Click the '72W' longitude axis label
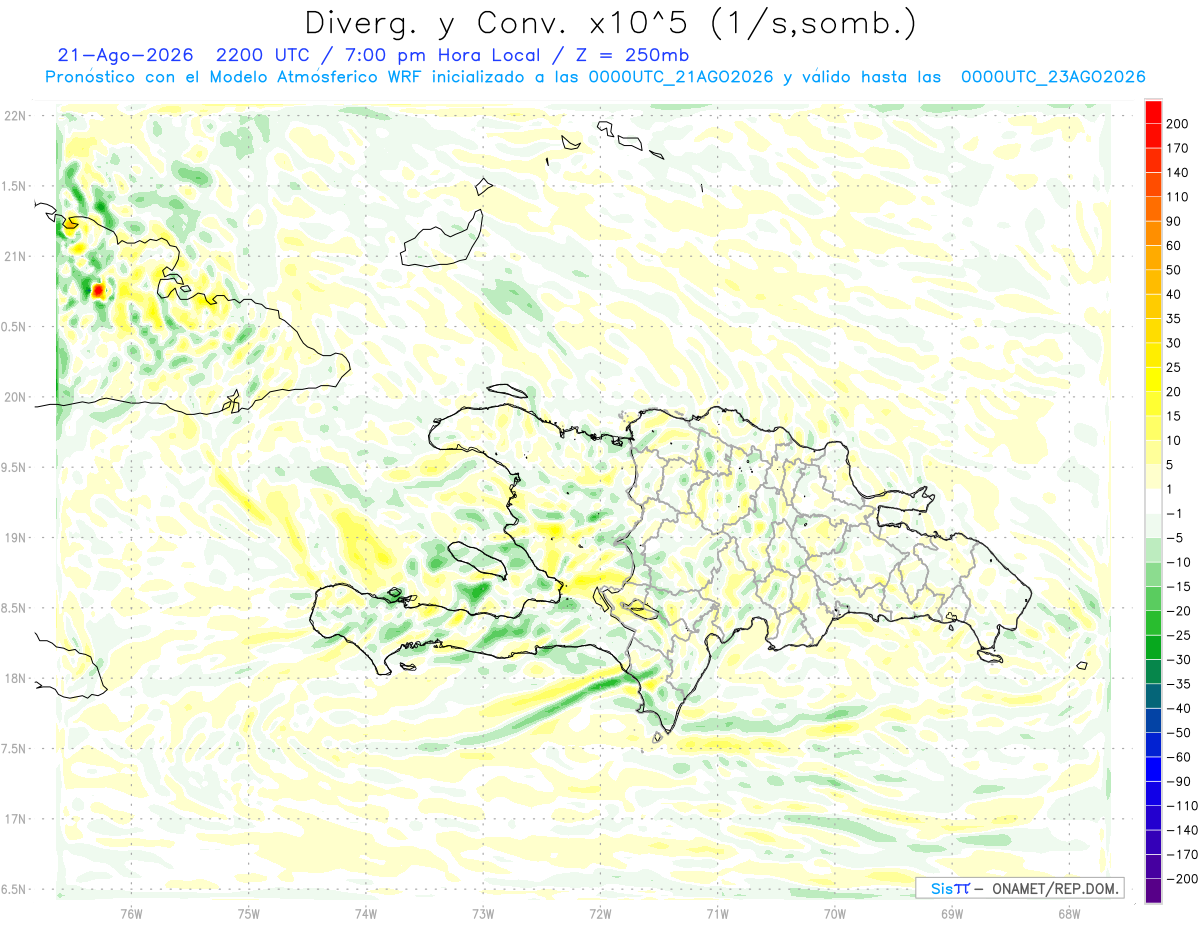Viewport: 1200px width, 927px height. 600,914
